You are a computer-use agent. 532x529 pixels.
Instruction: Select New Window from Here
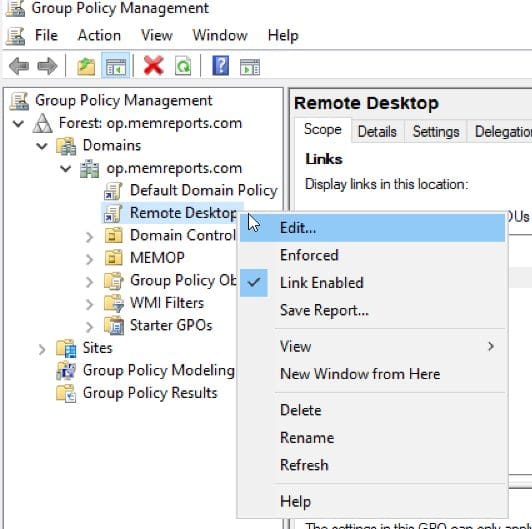click(372, 374)
